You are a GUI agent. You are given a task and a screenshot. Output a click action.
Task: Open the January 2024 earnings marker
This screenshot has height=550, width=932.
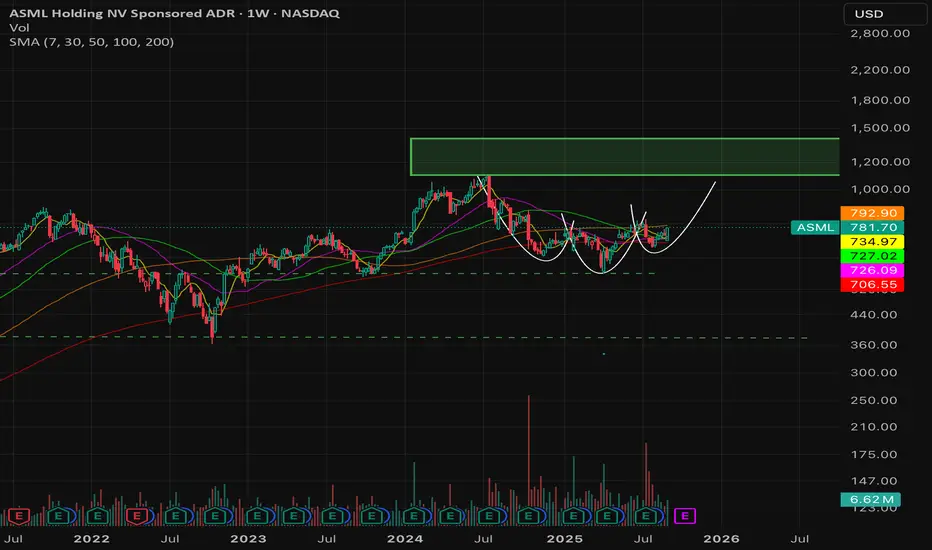tap(414, 516)
